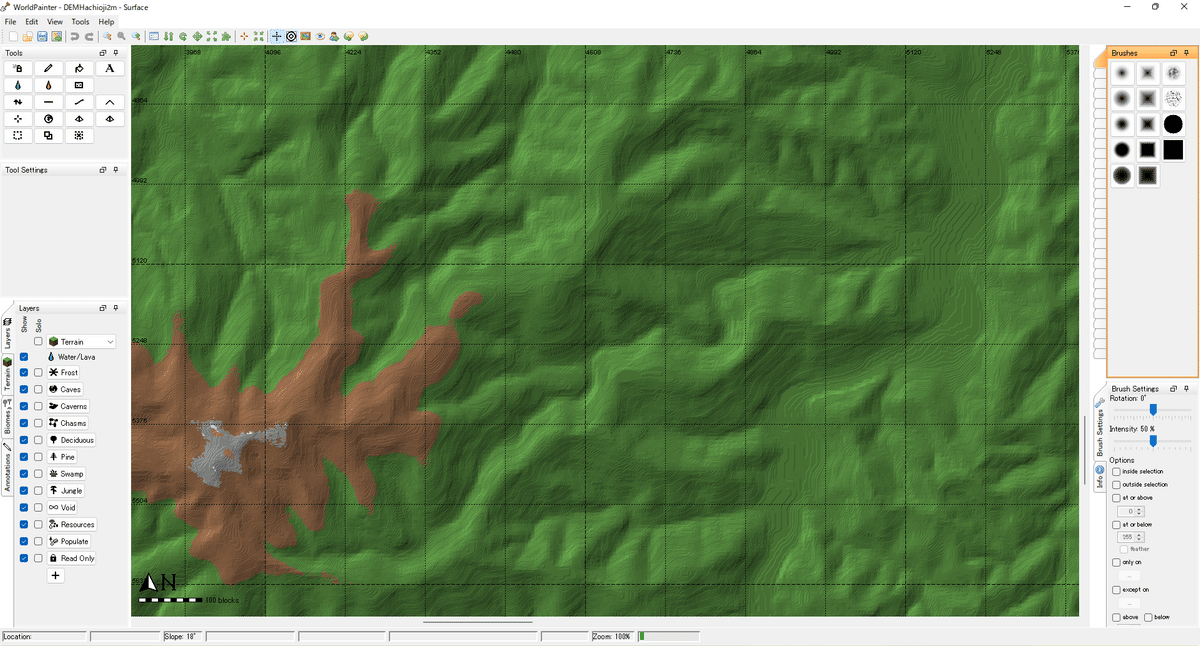Enable the except on option
Image resolution: width=1200 pixels, height=646 pixels.
pyautogui.click(x=1117, y=590)
